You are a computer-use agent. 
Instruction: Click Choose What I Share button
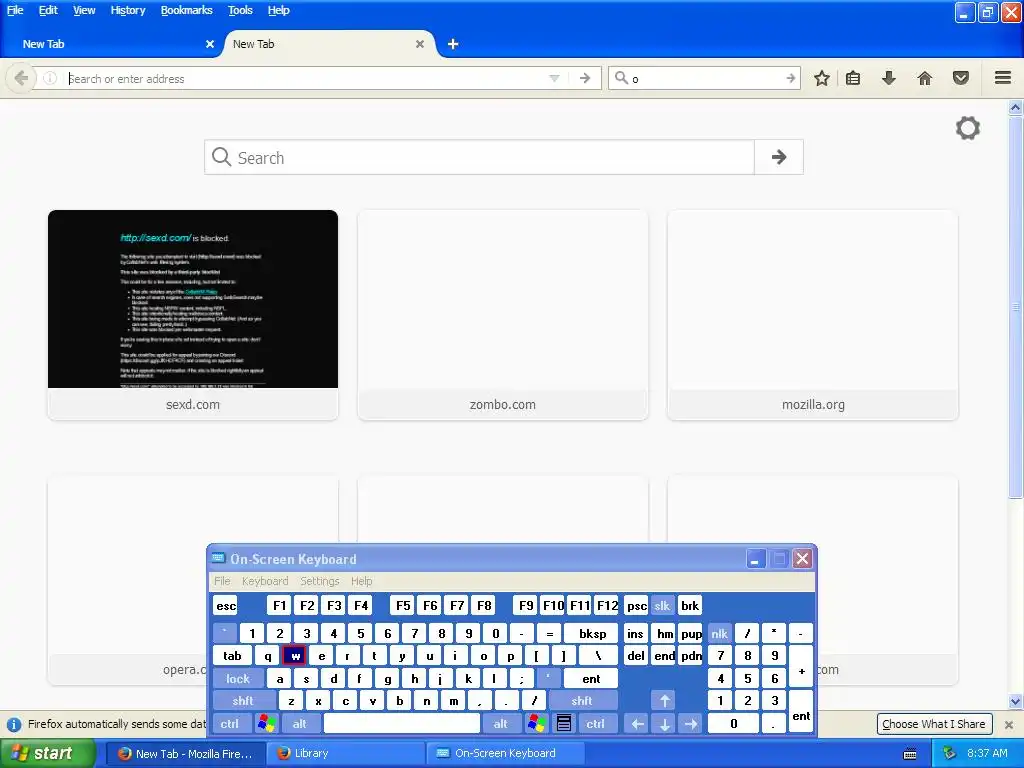(933, 724)
